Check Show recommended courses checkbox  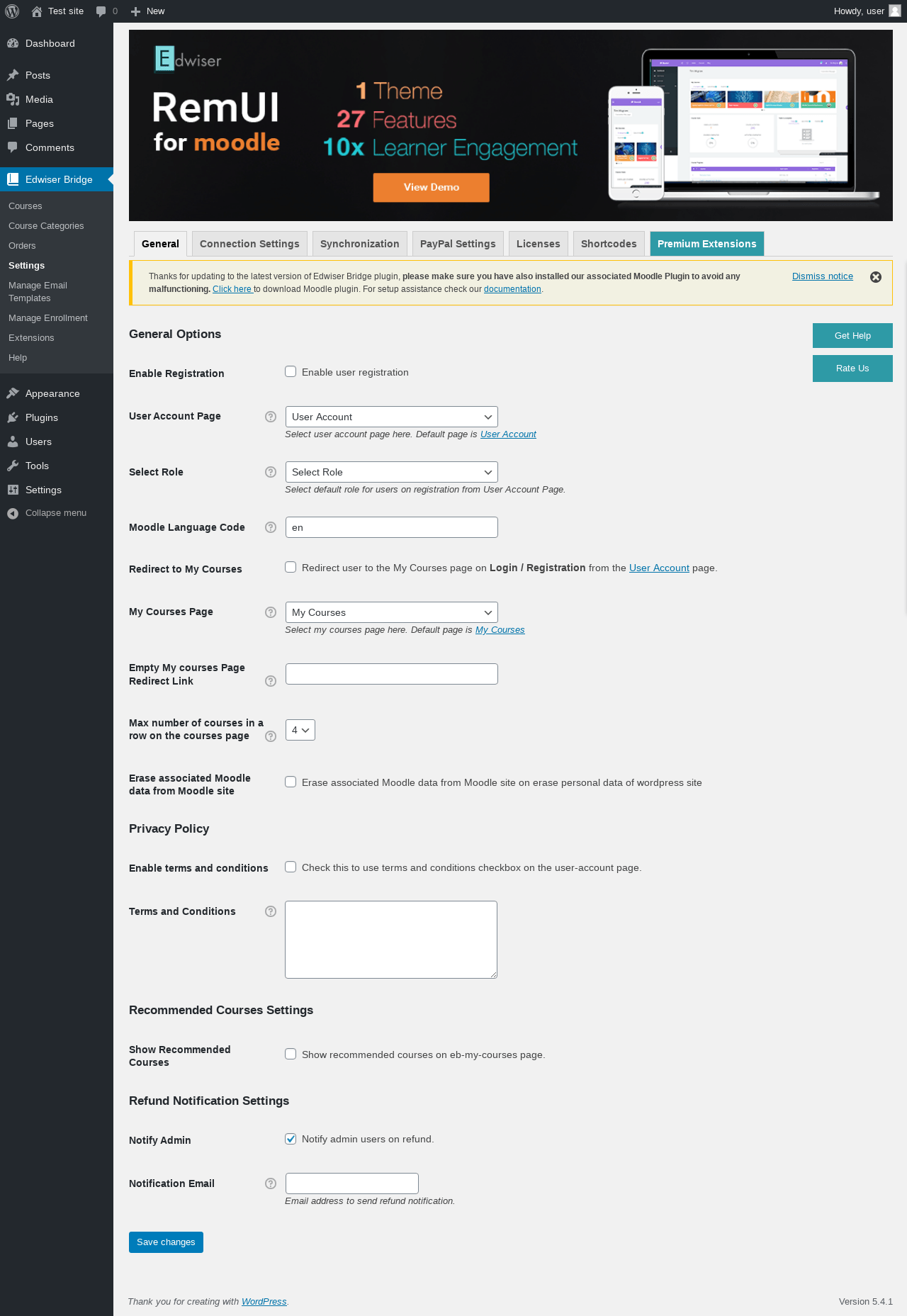tap(291, 1054)
